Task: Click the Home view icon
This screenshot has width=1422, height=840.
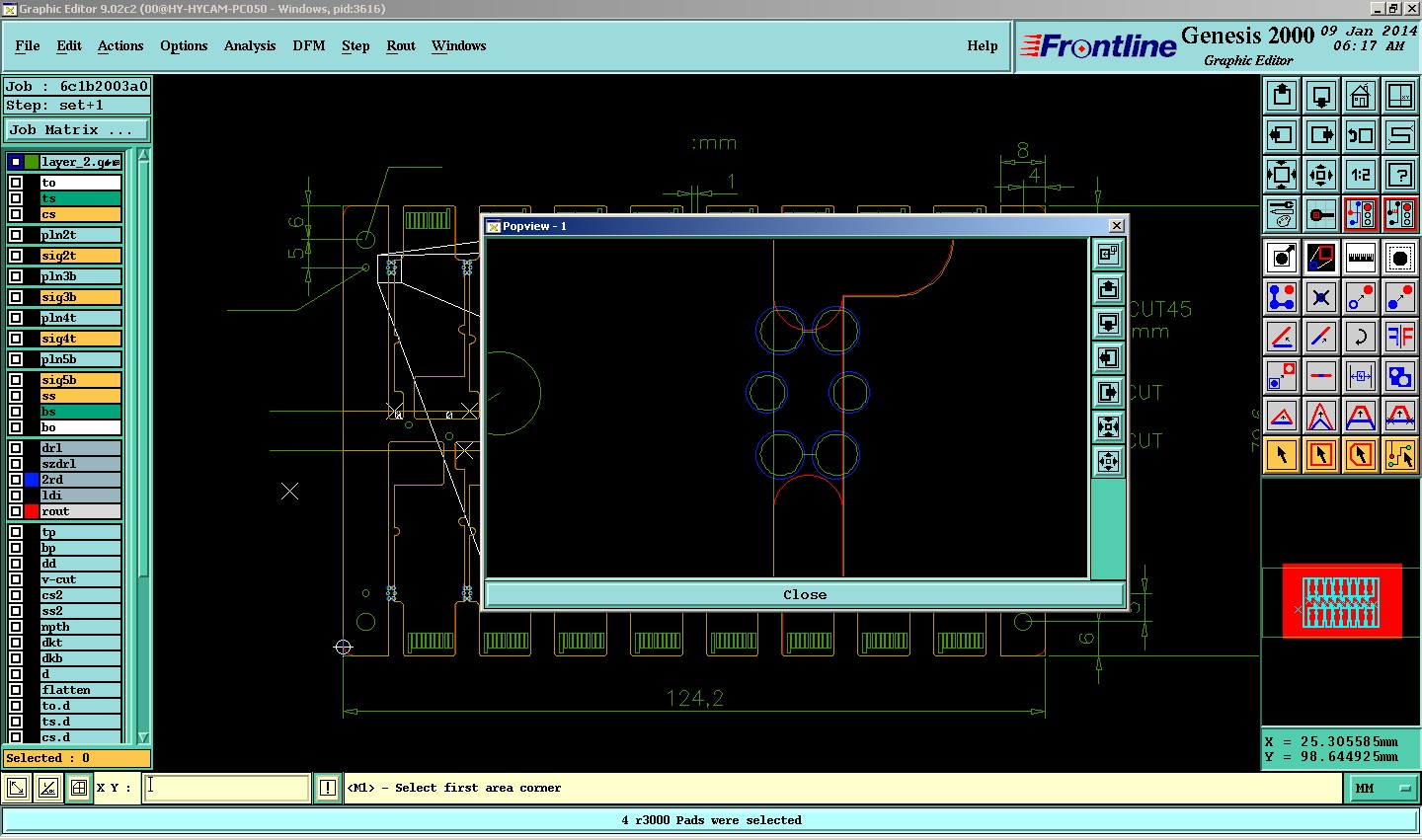Action: (1361, 96)
